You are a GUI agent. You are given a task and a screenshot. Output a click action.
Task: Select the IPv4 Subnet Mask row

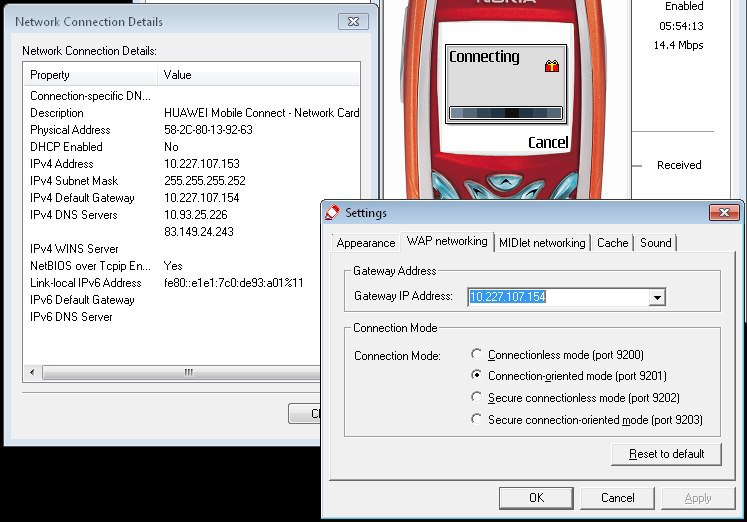(x=192, y=181)
